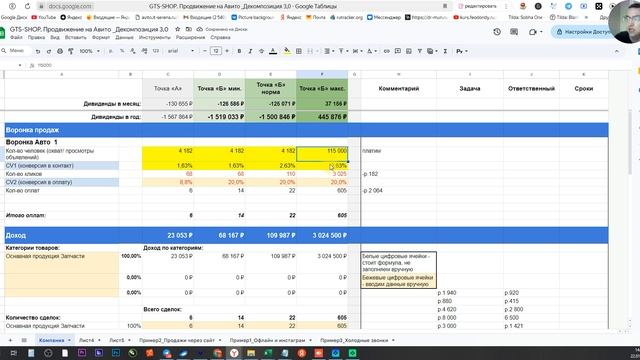
Task: Toggle strikethrough formatting
Action: (261, 51)
